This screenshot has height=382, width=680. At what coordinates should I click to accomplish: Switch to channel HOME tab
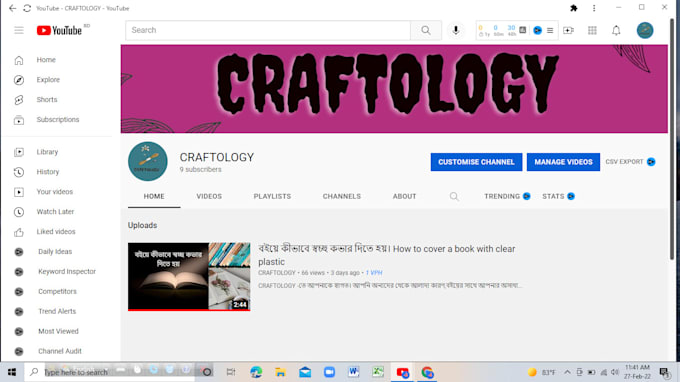154,196
